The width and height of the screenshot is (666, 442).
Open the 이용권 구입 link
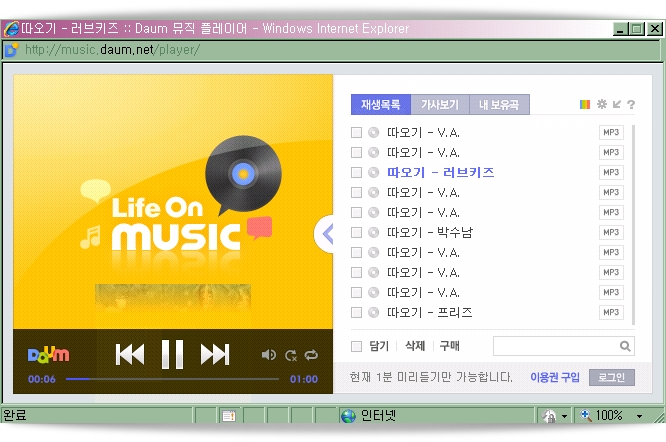[x=555, y=377]
